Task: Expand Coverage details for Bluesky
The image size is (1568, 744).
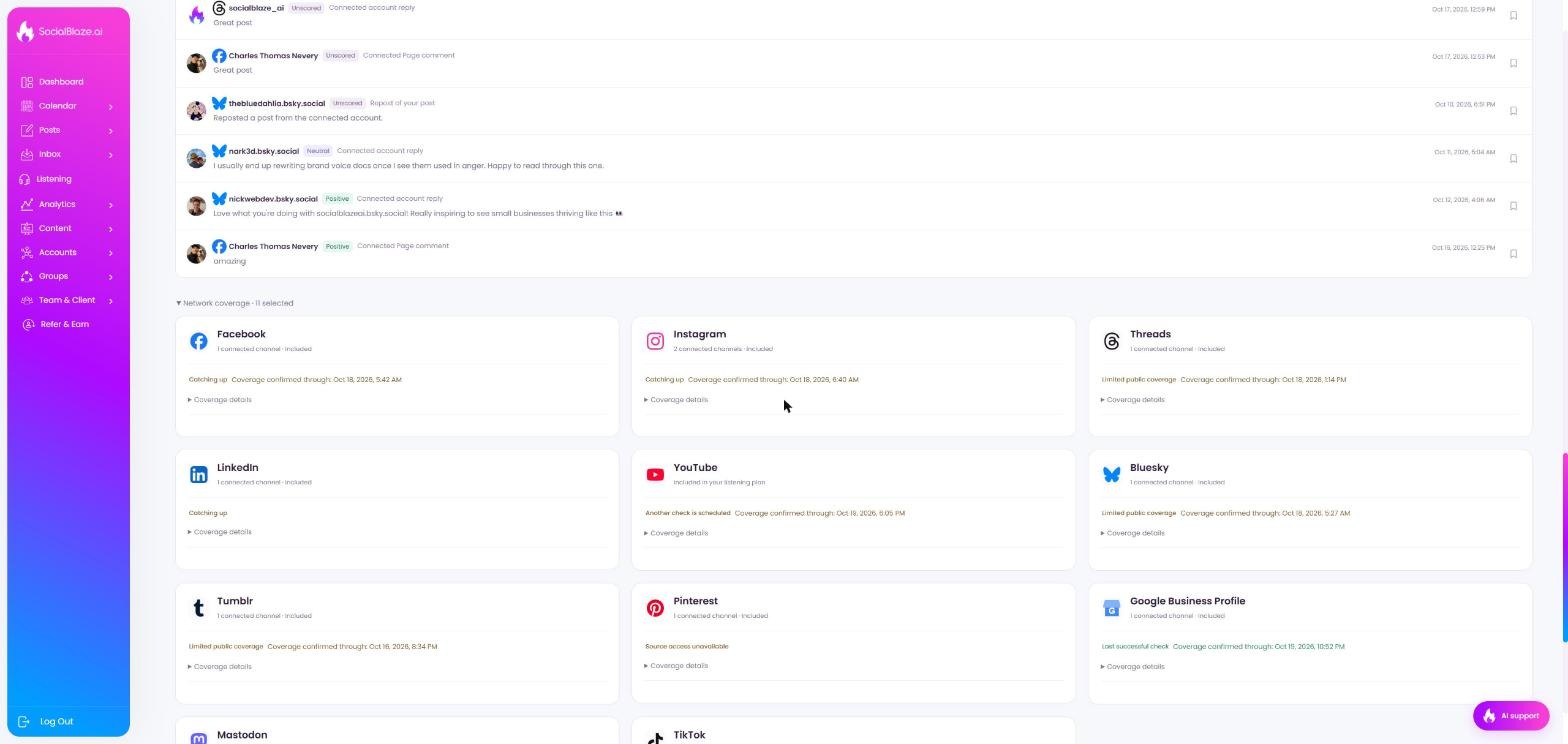Action: click(x=1133, y=533)
